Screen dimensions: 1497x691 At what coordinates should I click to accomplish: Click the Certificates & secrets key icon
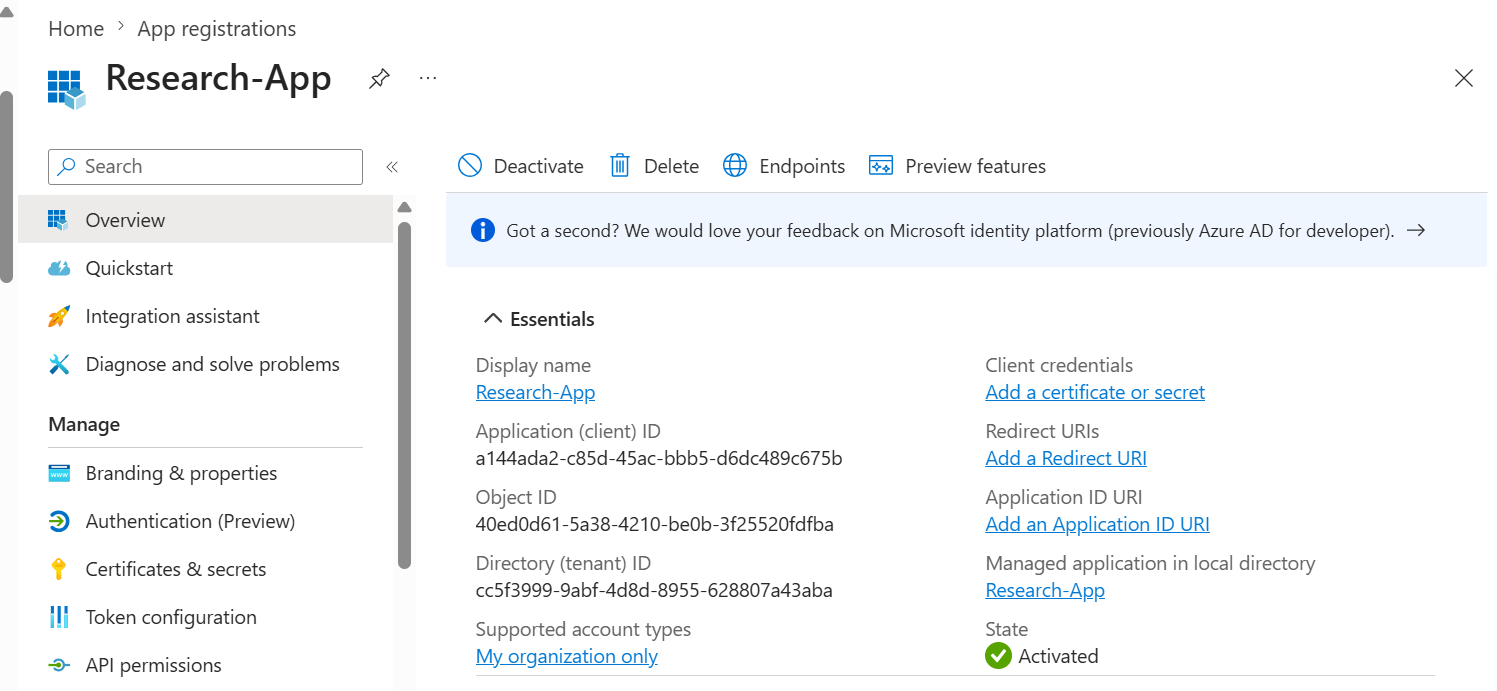59,569
